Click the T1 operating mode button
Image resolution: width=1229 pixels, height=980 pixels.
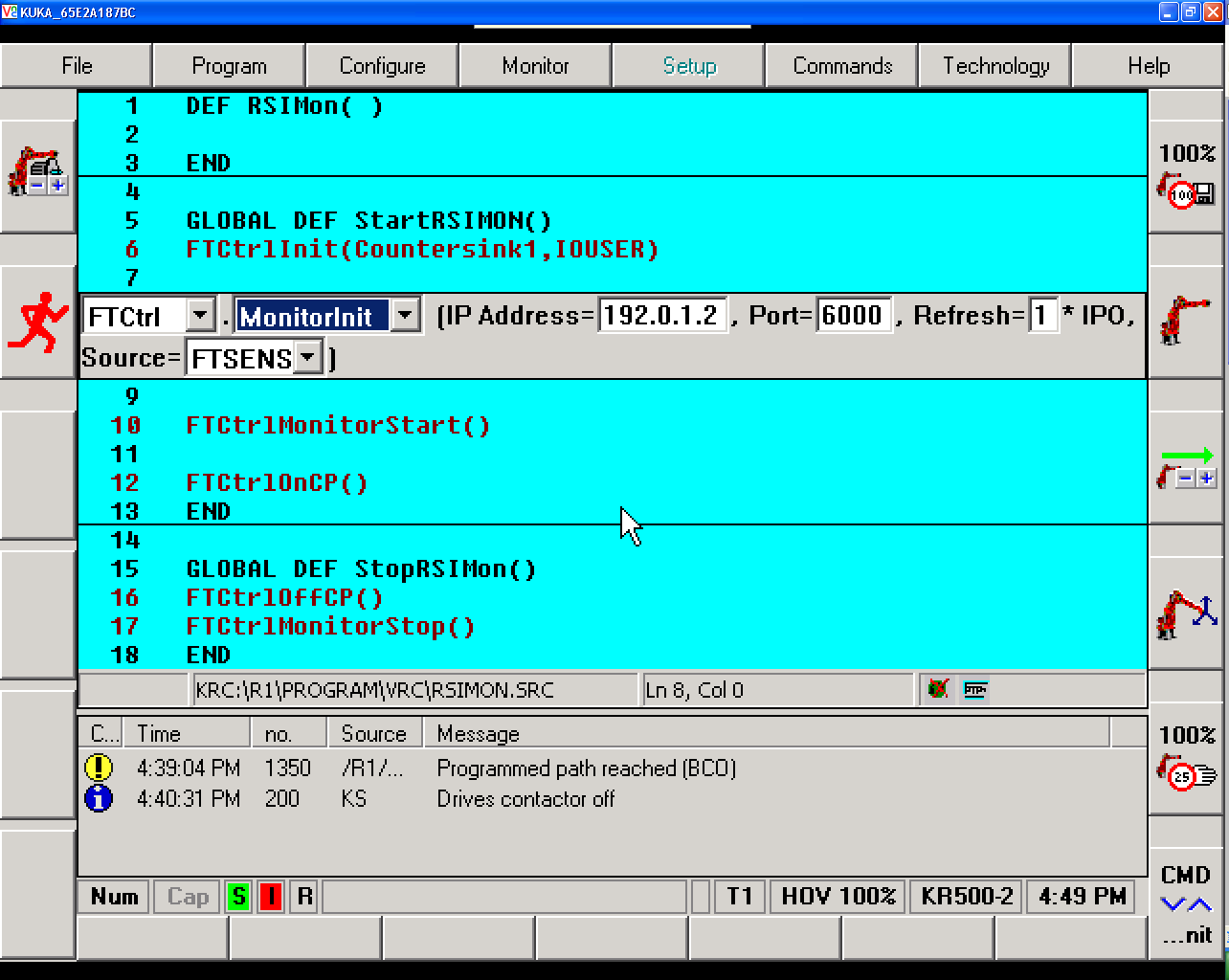740,897
